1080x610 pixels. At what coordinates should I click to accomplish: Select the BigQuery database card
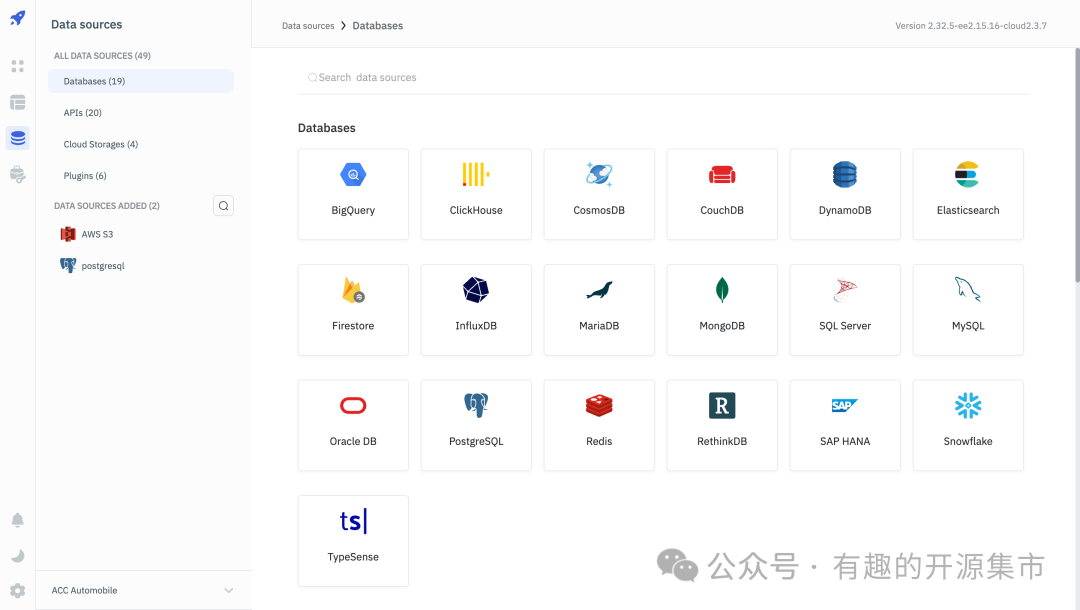[353, 194]
